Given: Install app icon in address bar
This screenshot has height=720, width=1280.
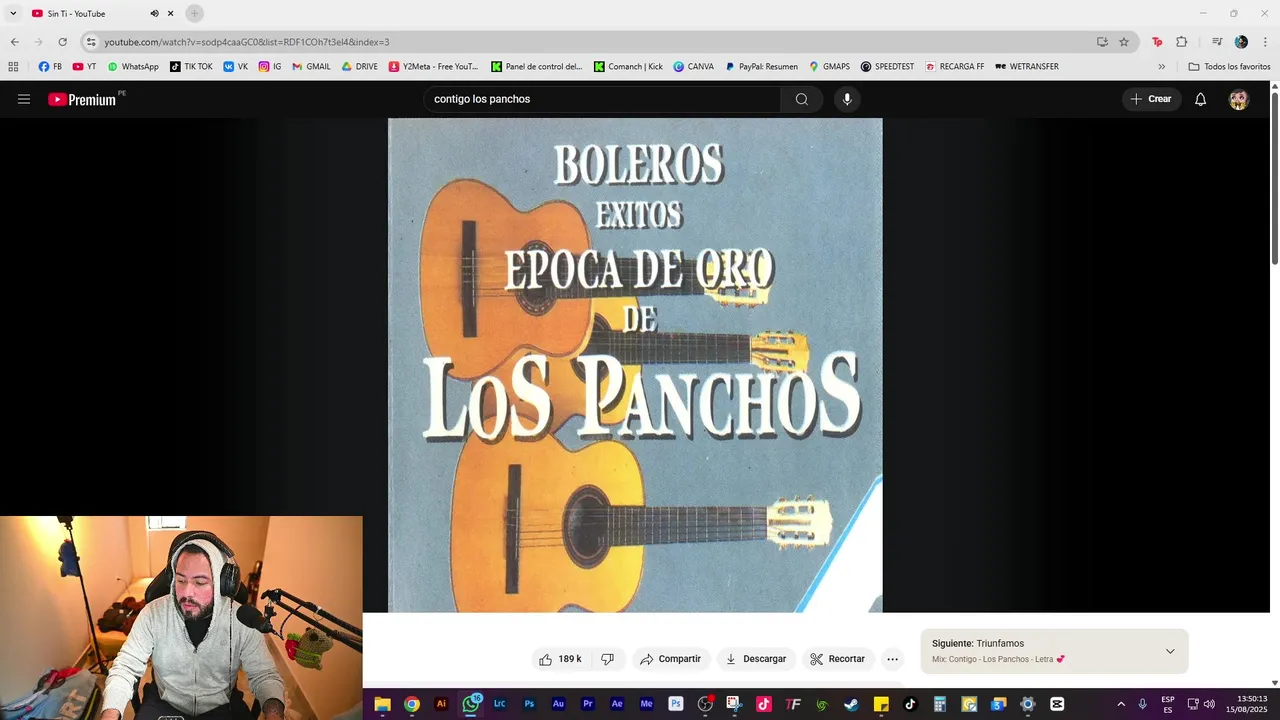Looking at the screenshot, I should click(x=1102, y=42).
